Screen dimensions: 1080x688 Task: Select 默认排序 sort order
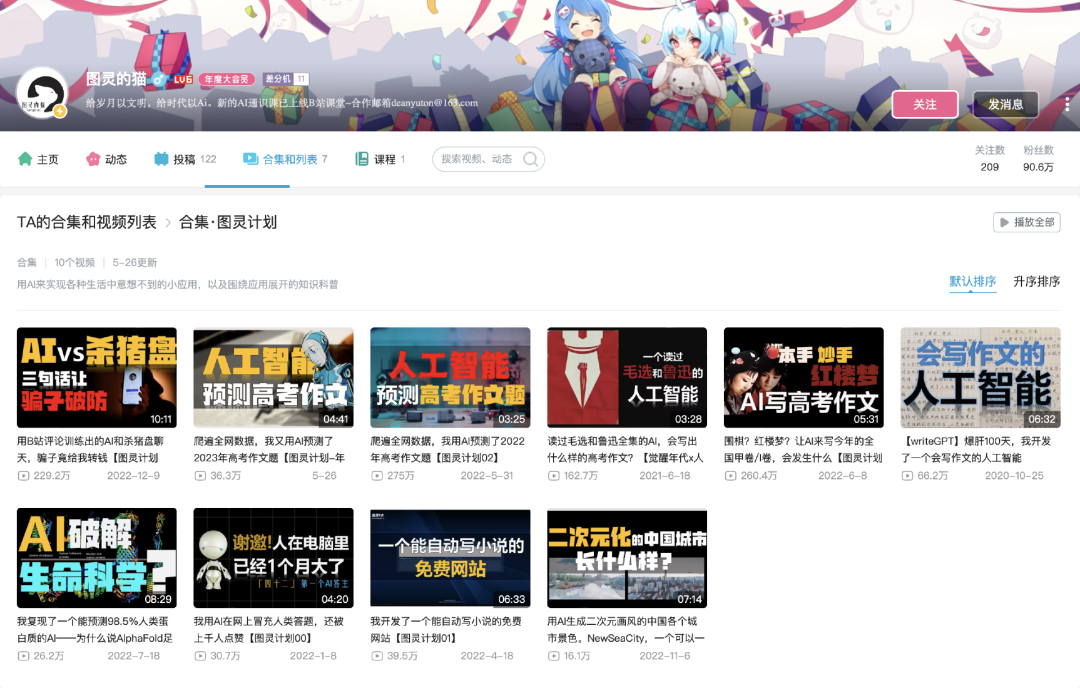pos(973,281)
